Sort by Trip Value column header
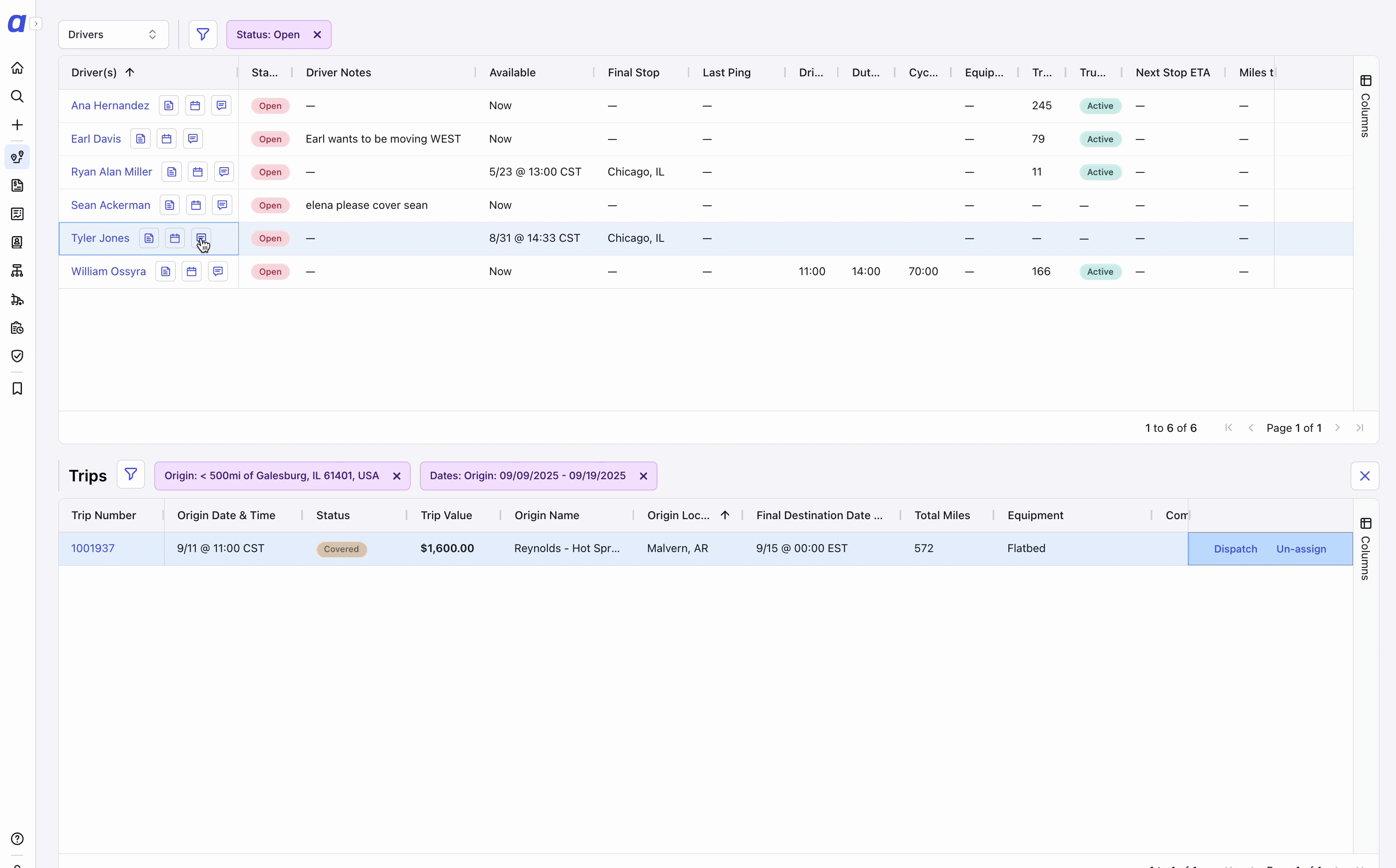This screenshot has width=1396, height=868. [x=446, y=515]
